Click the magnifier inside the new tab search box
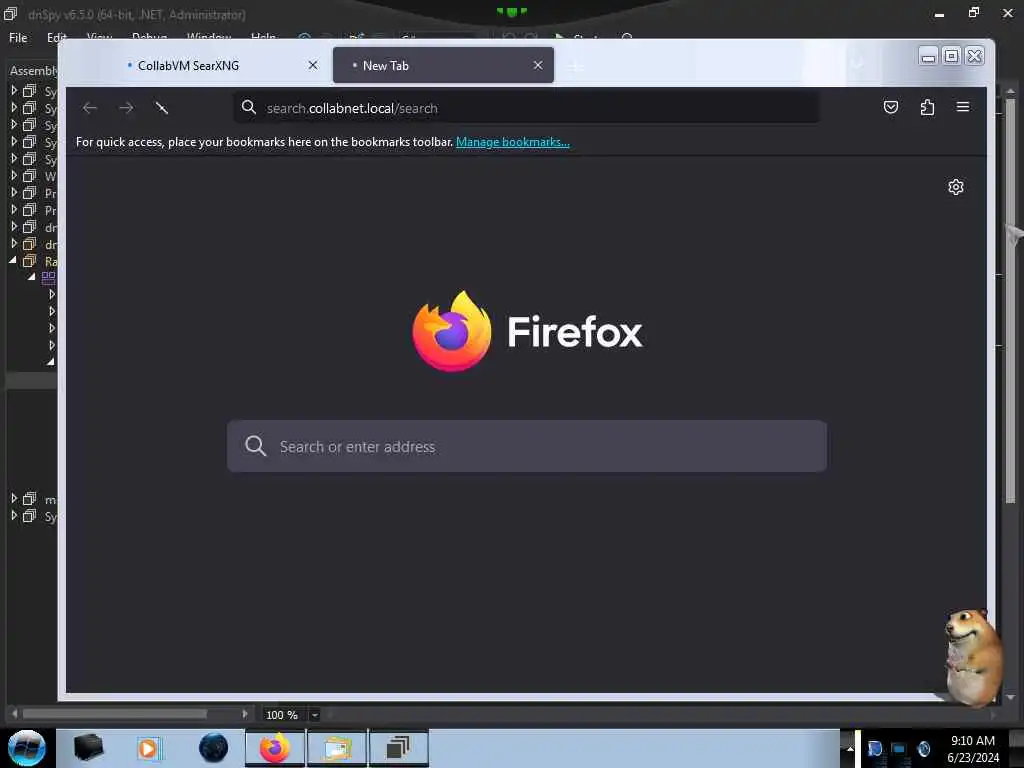This screenshot has height=768, width=1024. pos(255,446)
